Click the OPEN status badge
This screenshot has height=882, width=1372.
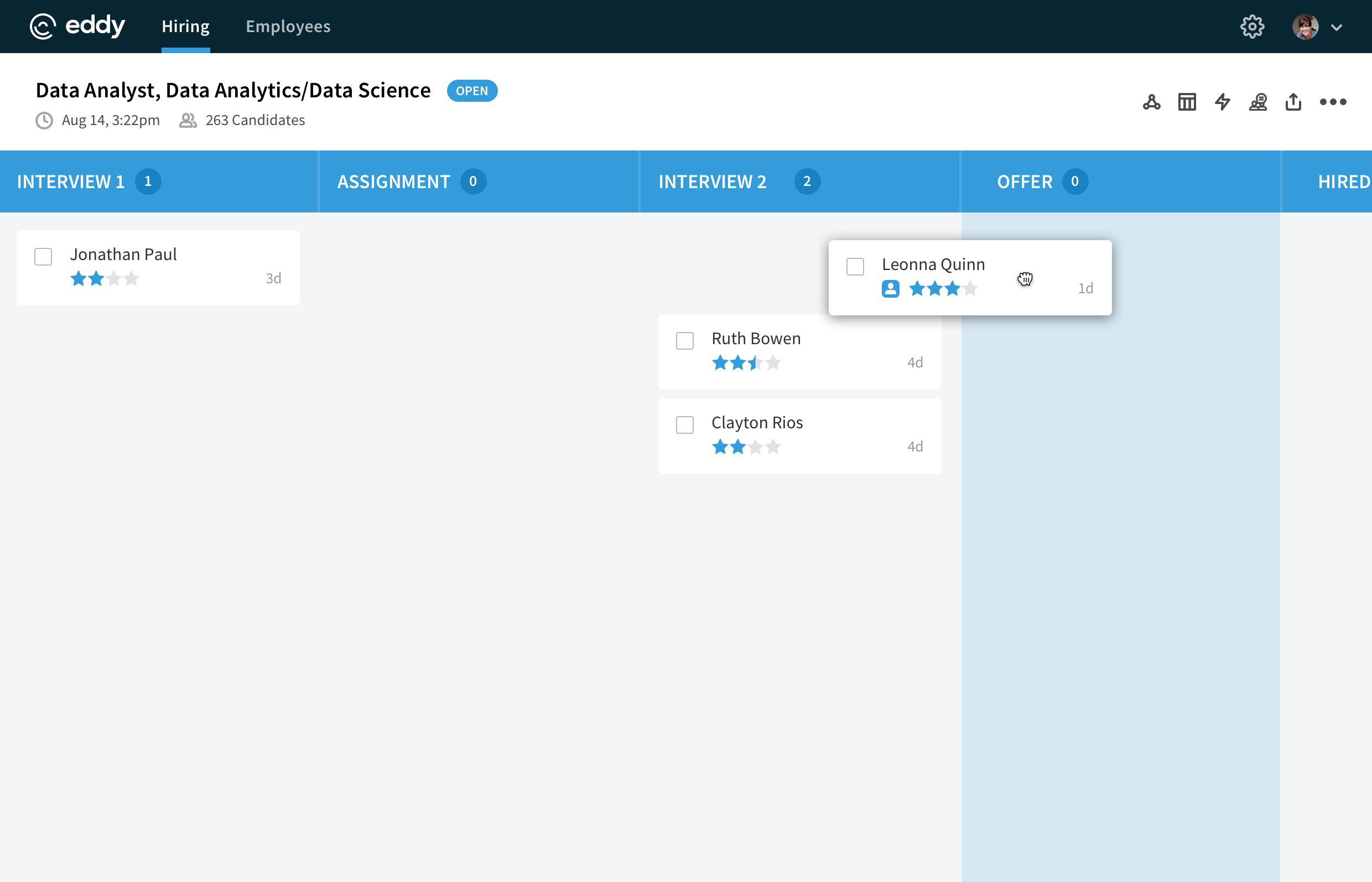click(472, 91)
